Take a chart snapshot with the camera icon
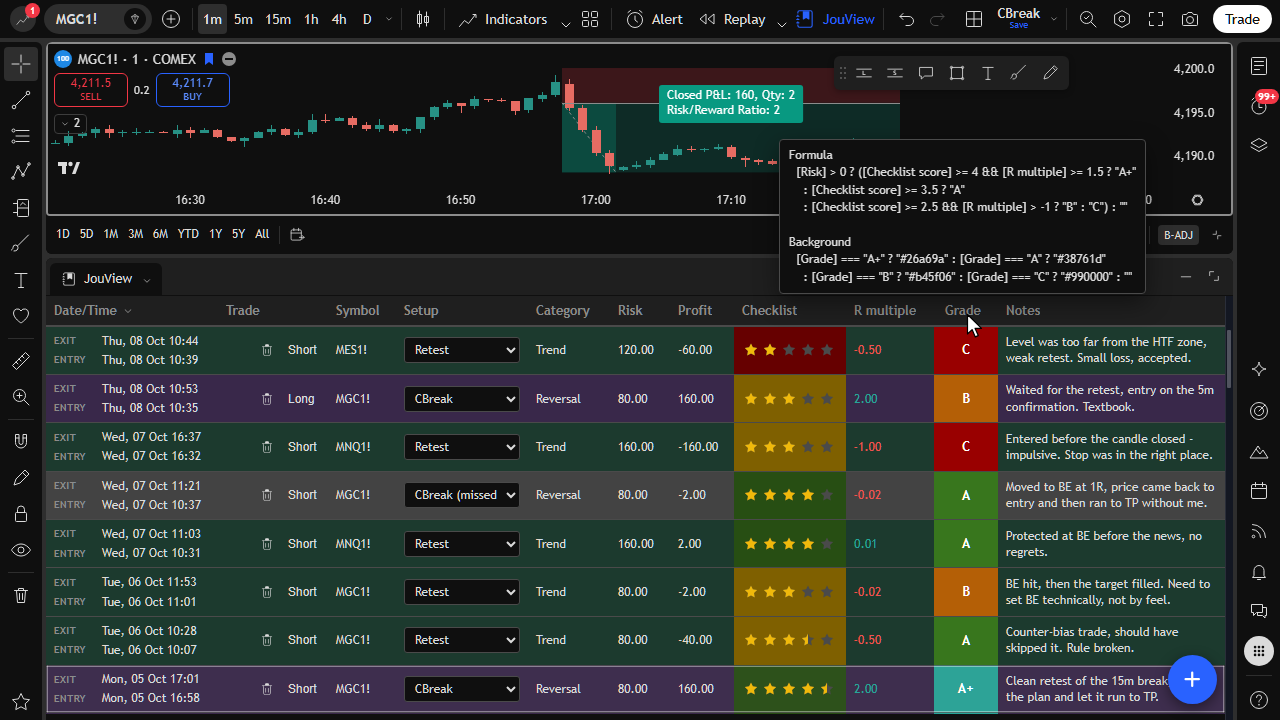This screenshot has height=720, width=1280. 1190,19
